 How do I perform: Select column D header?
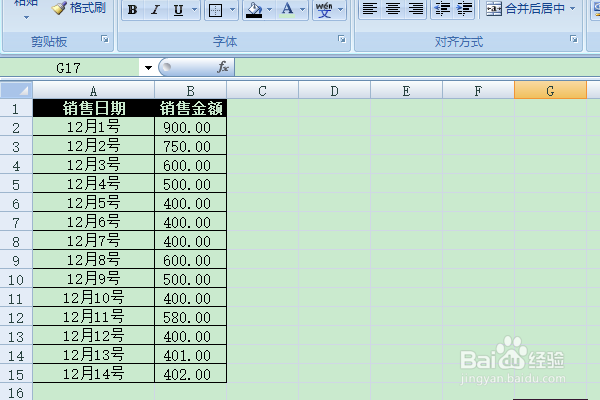(x=334, y=91)
